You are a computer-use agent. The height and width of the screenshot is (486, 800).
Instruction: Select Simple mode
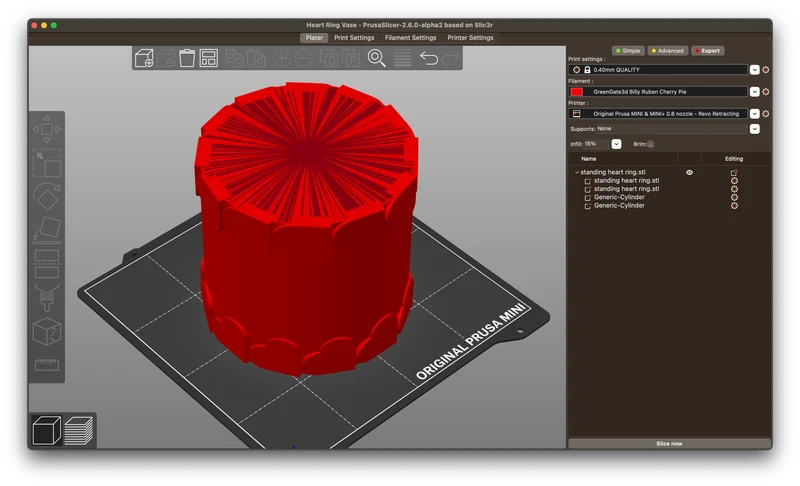click(628, 50)
